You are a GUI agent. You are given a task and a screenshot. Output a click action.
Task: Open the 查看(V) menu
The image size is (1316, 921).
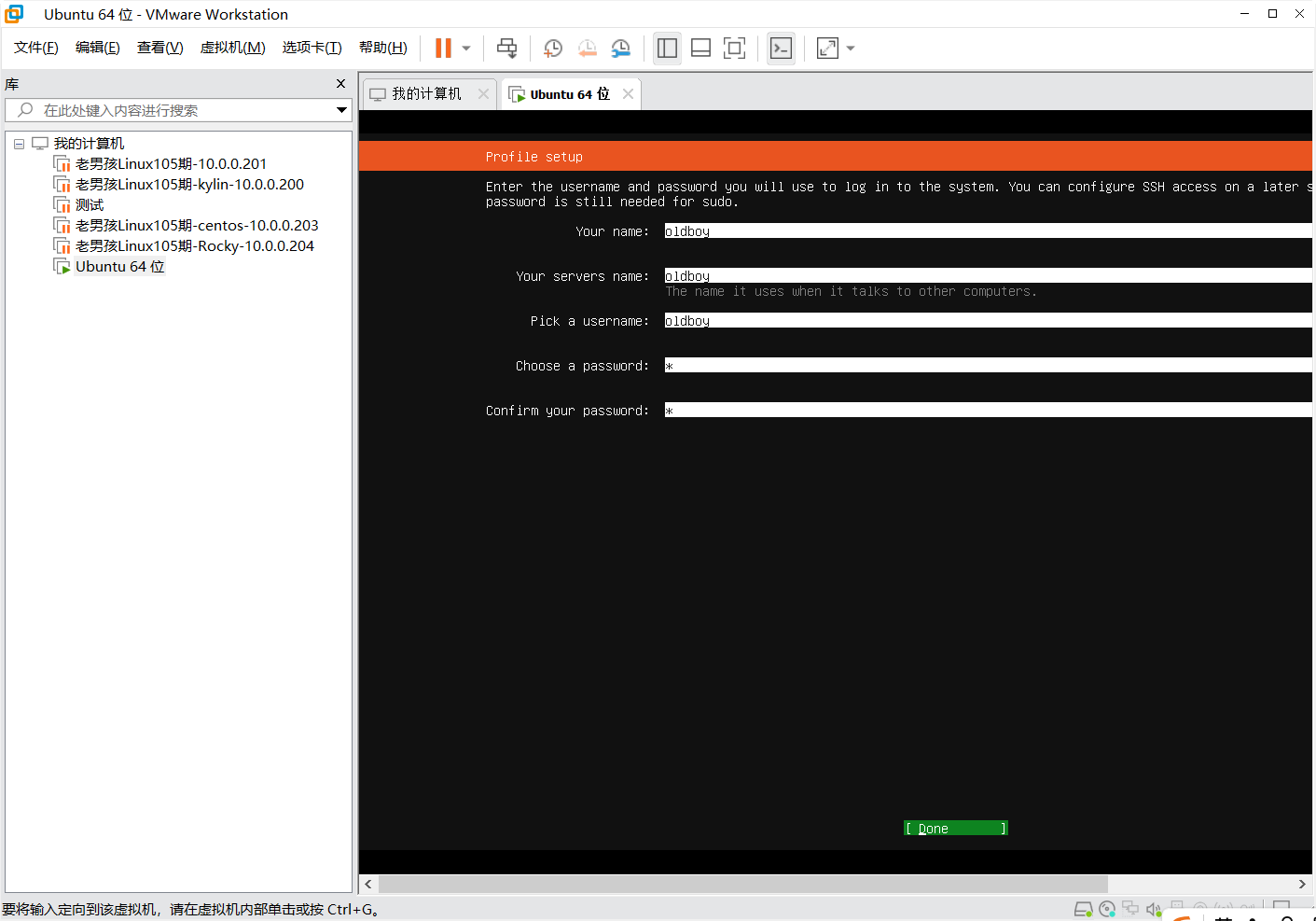click(x=160, y=48)
